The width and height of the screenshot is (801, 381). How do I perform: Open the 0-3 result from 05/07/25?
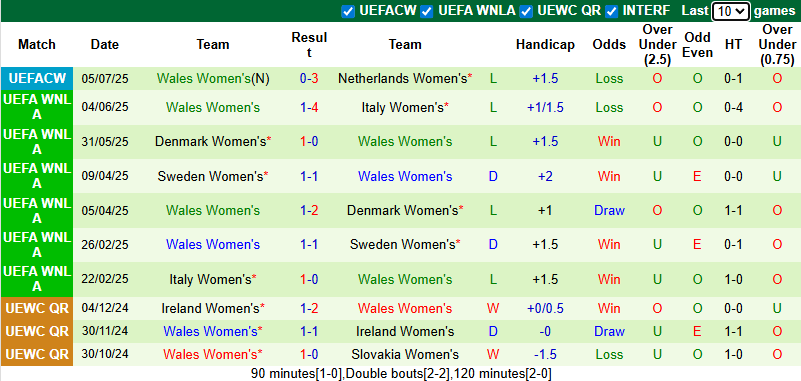[x=309, y=79]
